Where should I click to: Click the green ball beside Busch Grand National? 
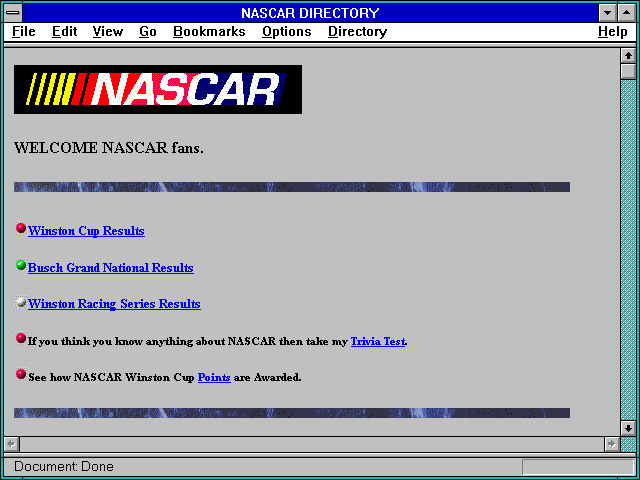coord(21,265)
